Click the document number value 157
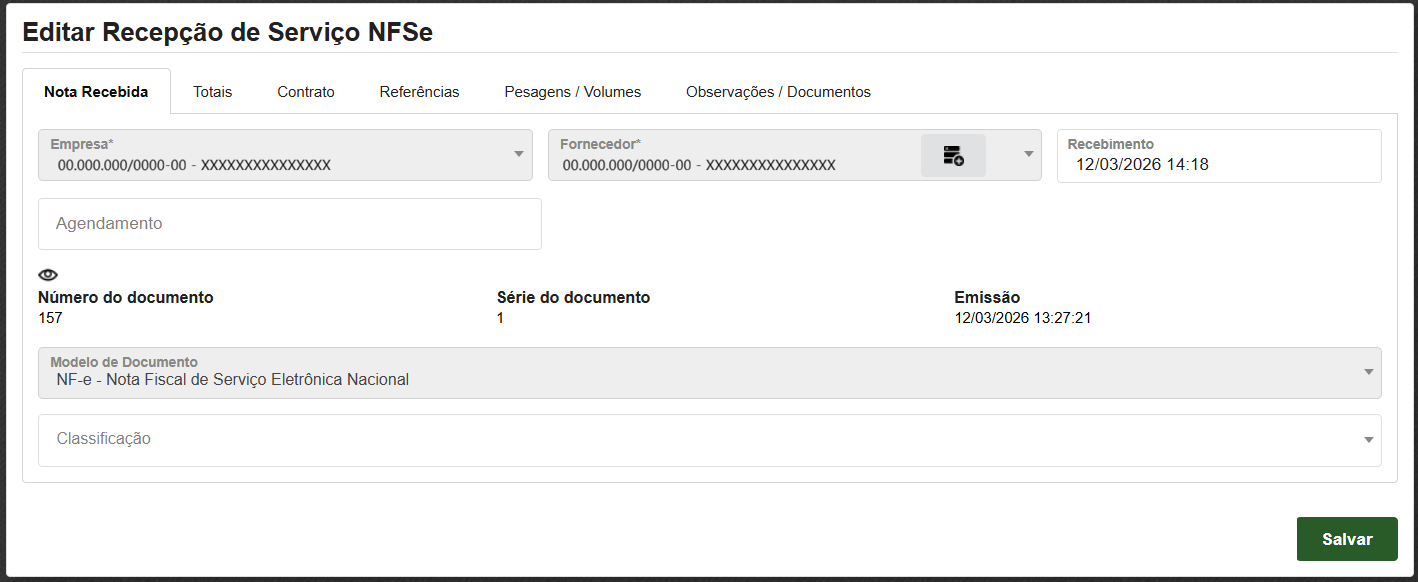This screenshot has width=1418, height=582. point(50,318)
